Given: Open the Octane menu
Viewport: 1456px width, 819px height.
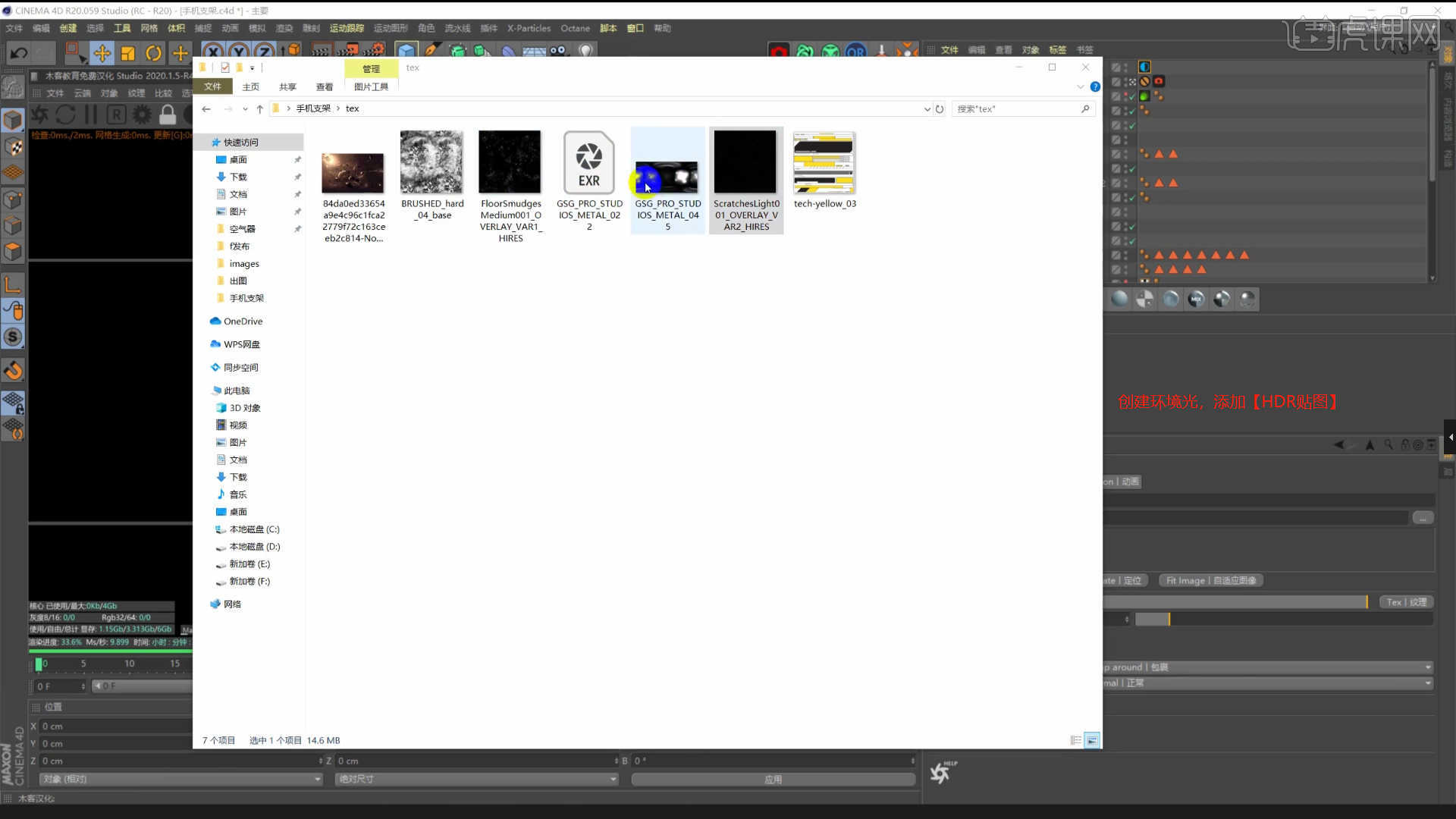Looking at the screenshot, I should point(575,28).
